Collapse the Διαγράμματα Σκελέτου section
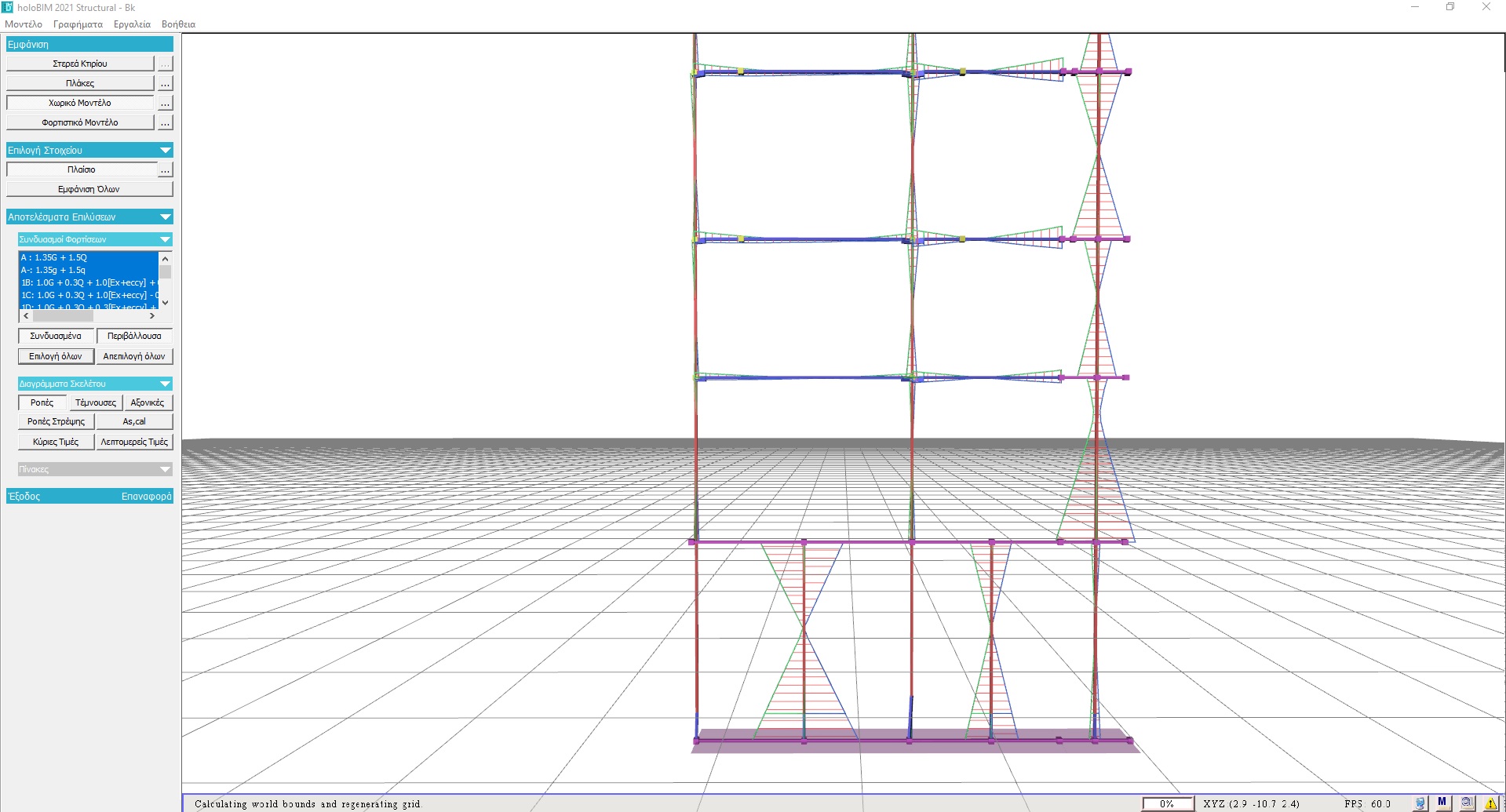The image size is (1506, 812). 165,384
